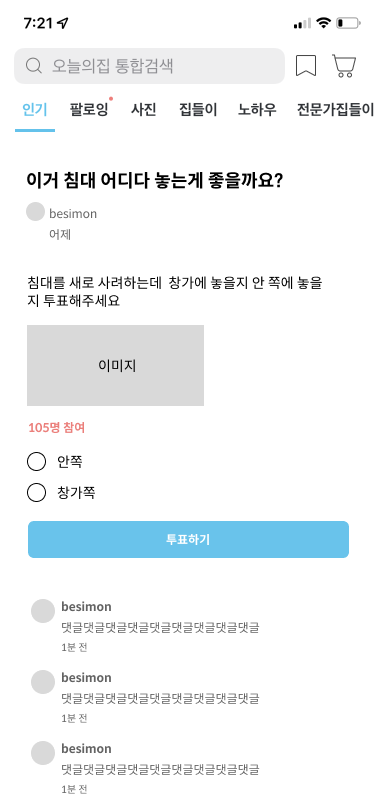Select the 창가쪽 radio option
The image size is (375, 812).
click(36, 492)
